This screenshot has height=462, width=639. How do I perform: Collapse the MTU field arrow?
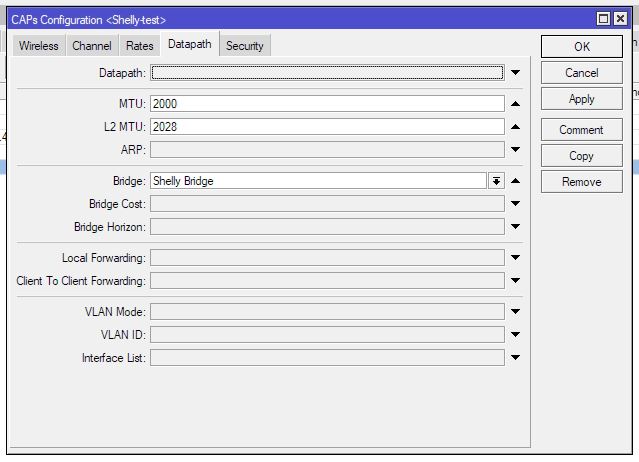[x=515, y=104]
